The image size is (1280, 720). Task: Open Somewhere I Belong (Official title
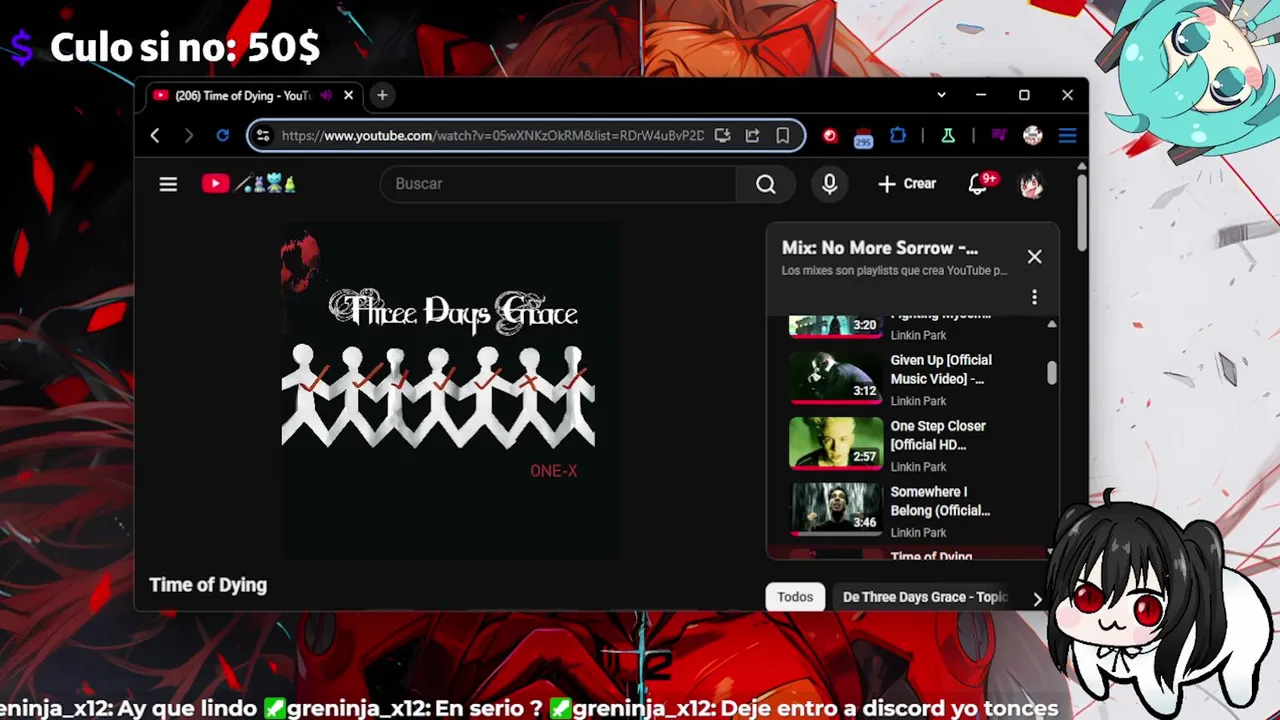point(940,501)
